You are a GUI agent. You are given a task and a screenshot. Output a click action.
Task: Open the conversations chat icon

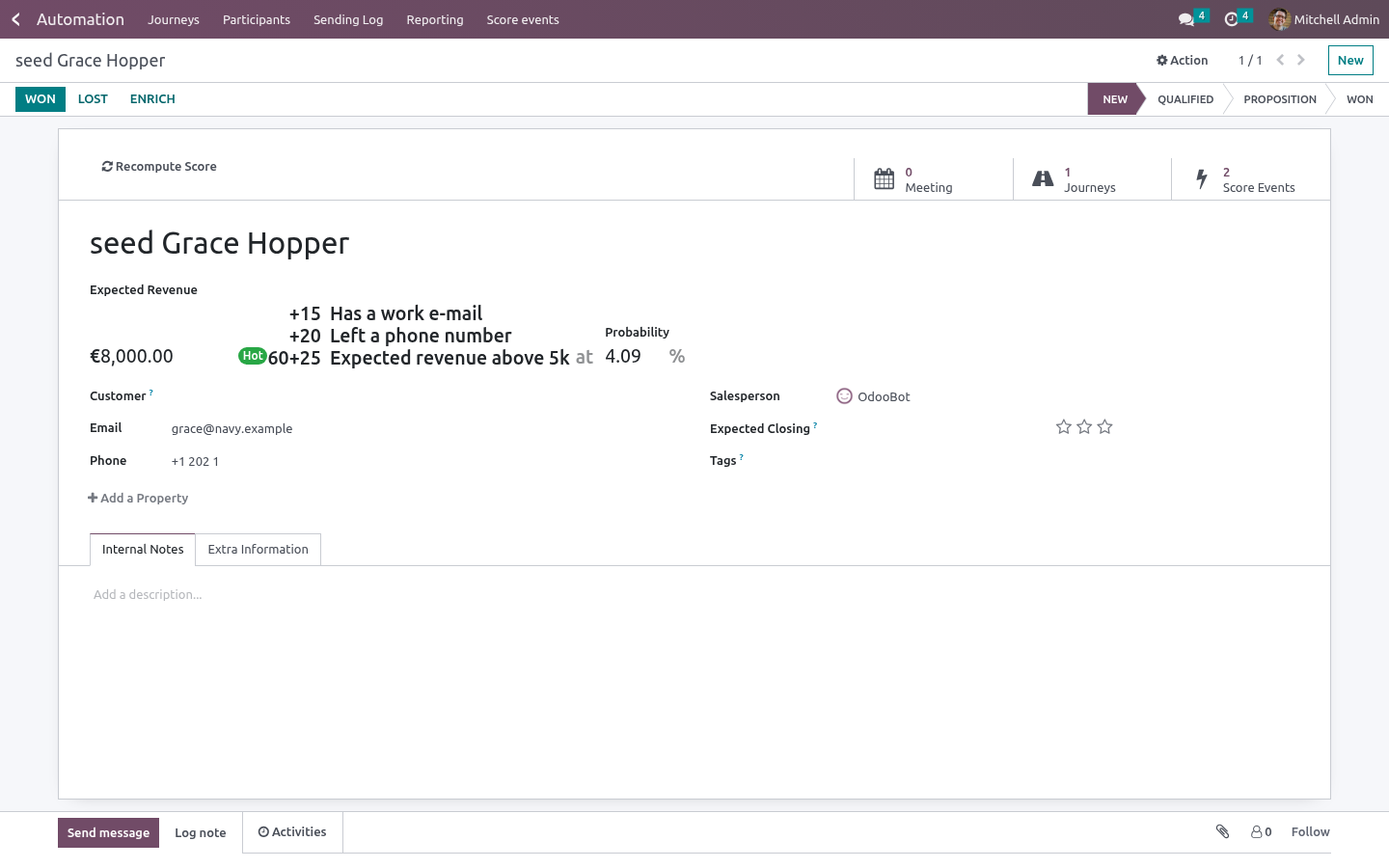click(x=1185, y=19)
